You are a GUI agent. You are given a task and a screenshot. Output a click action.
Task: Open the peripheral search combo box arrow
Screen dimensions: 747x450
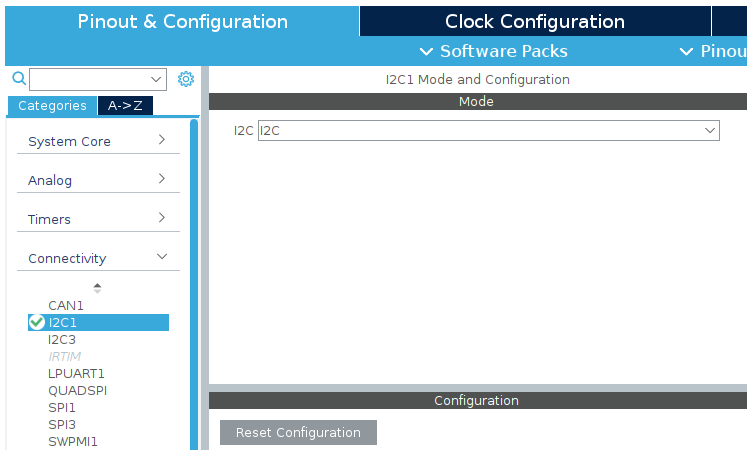coord(156,79)
